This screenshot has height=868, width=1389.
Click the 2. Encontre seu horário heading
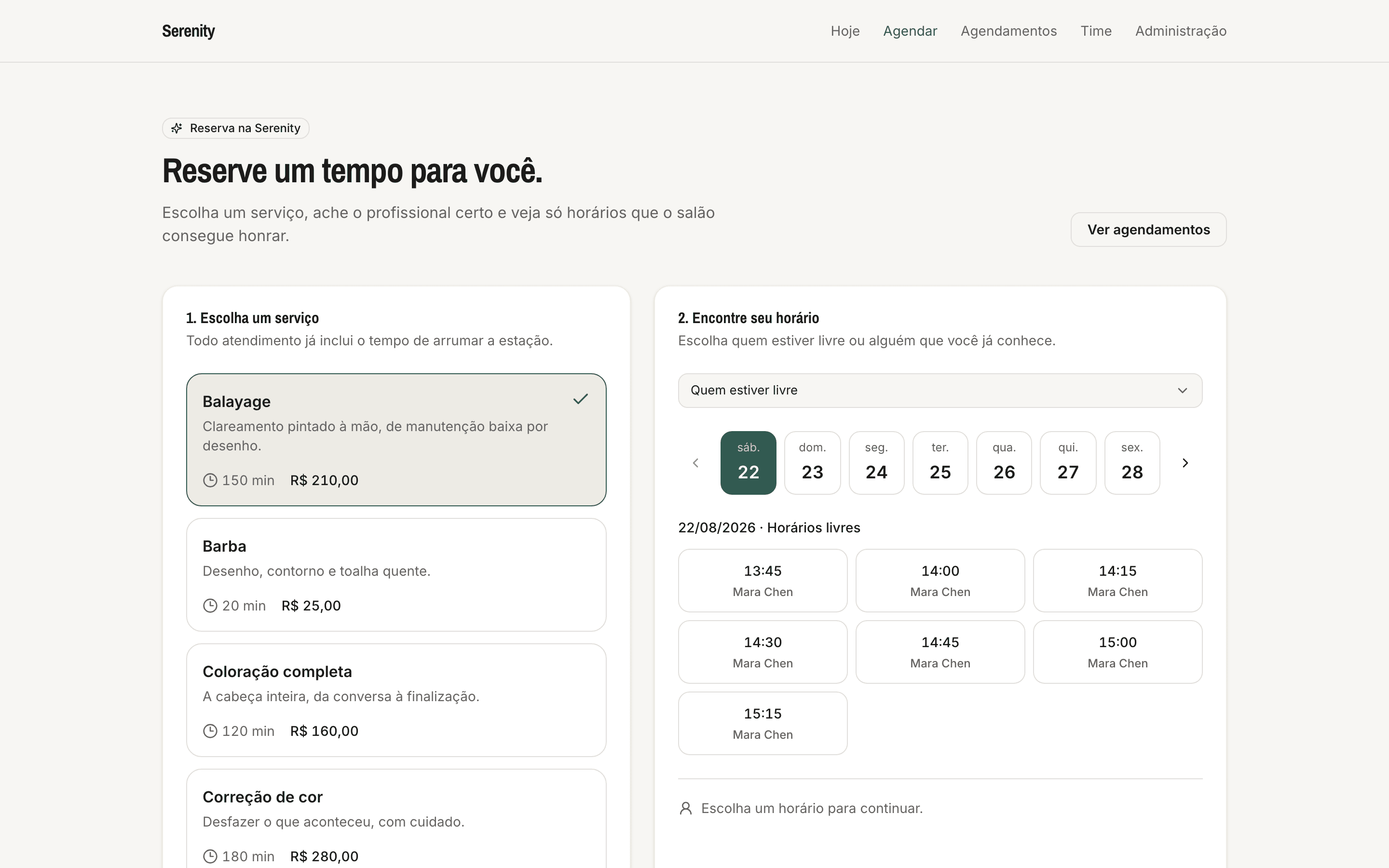coord(749,318)
